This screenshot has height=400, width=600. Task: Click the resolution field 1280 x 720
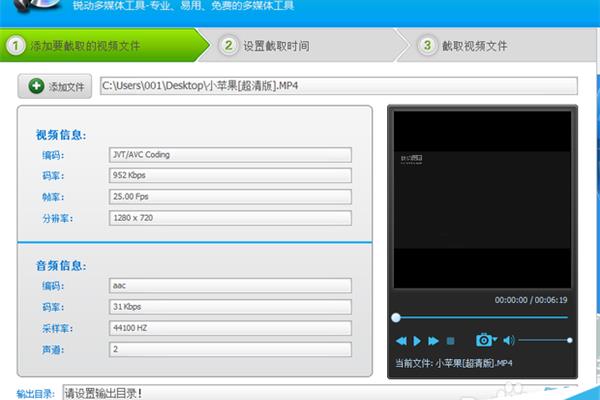(230, 217)
